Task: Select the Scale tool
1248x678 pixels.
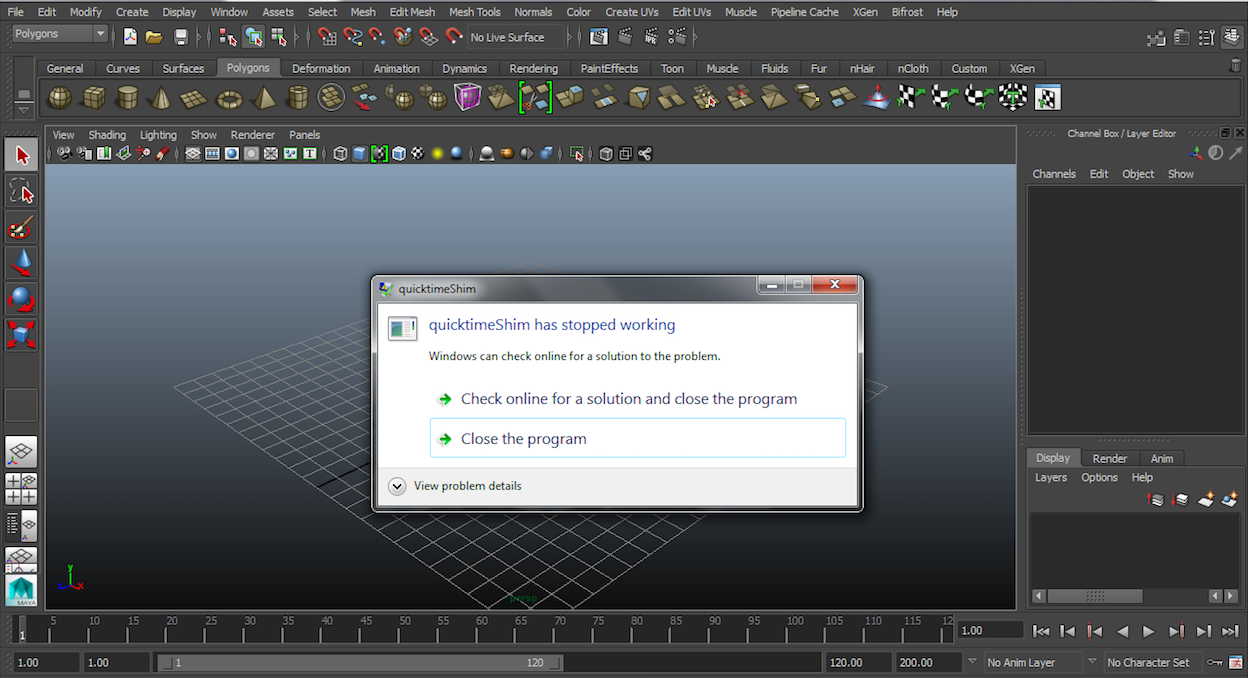Action: pos(22,334)
